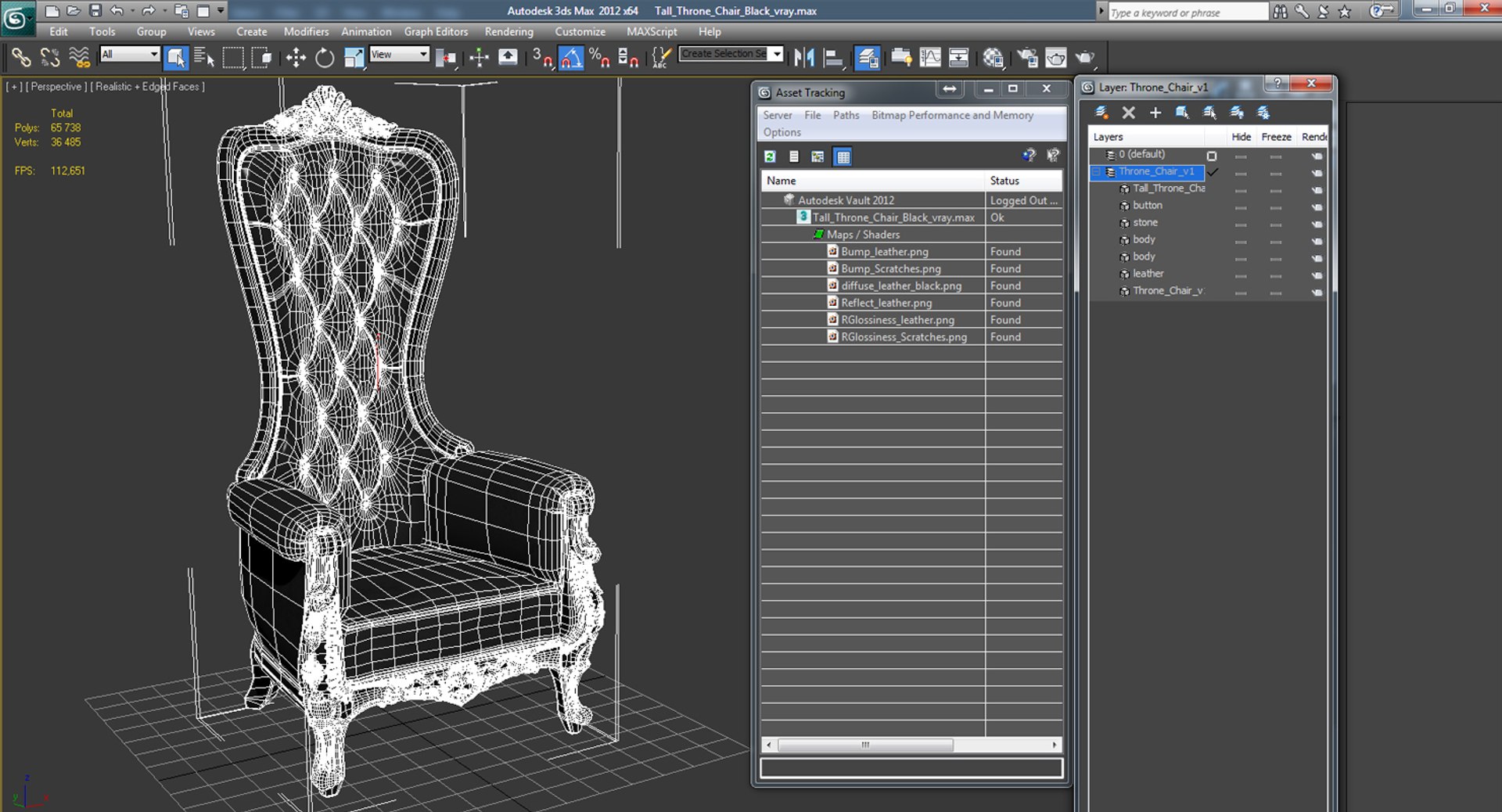This screenshot has width=1502, height=812.
Task: Create new layer with plus icon
Action: tap(1155, 113)
